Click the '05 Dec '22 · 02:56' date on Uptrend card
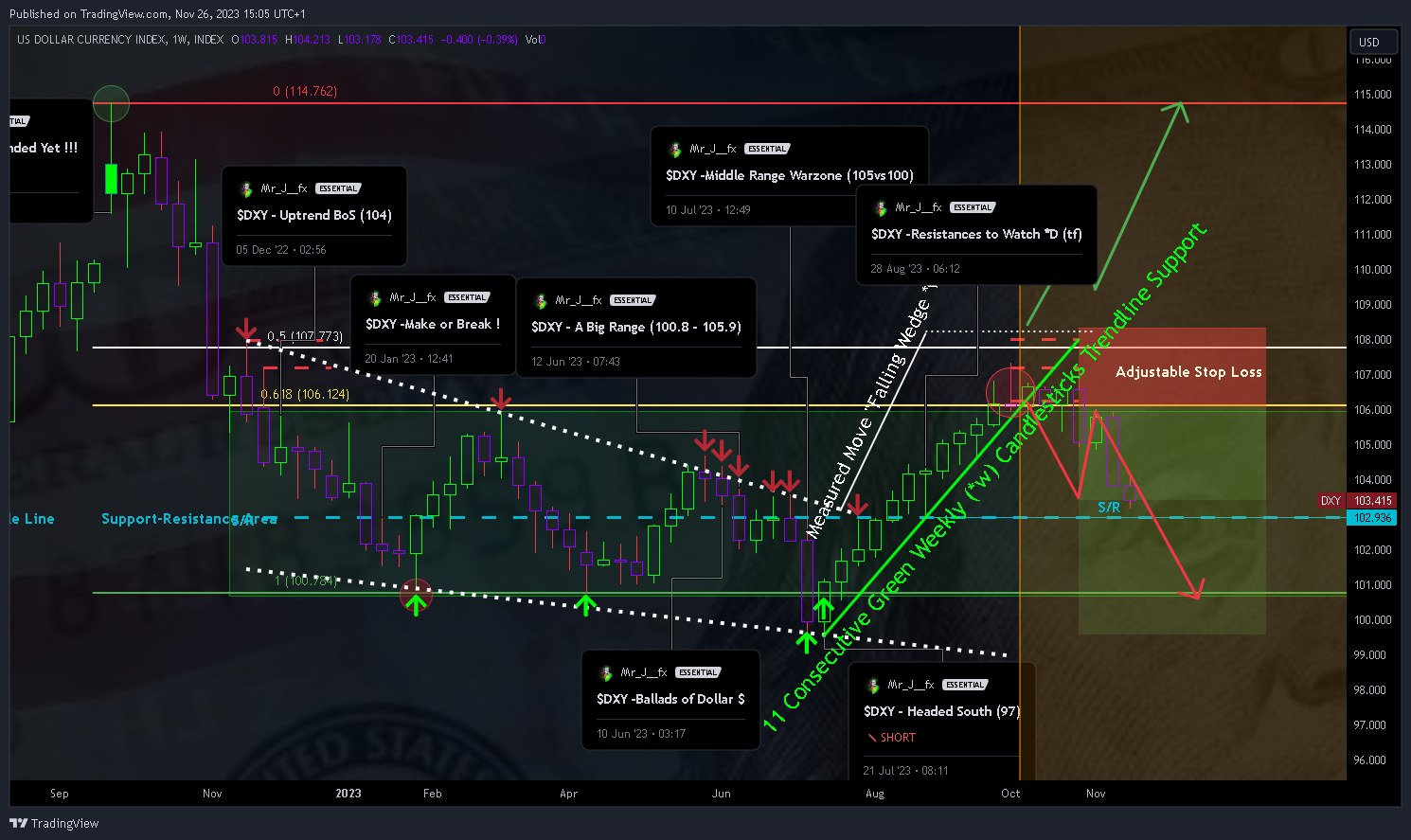The width and height of the screenshot is (1411, 840). click(x=281, y=250)
